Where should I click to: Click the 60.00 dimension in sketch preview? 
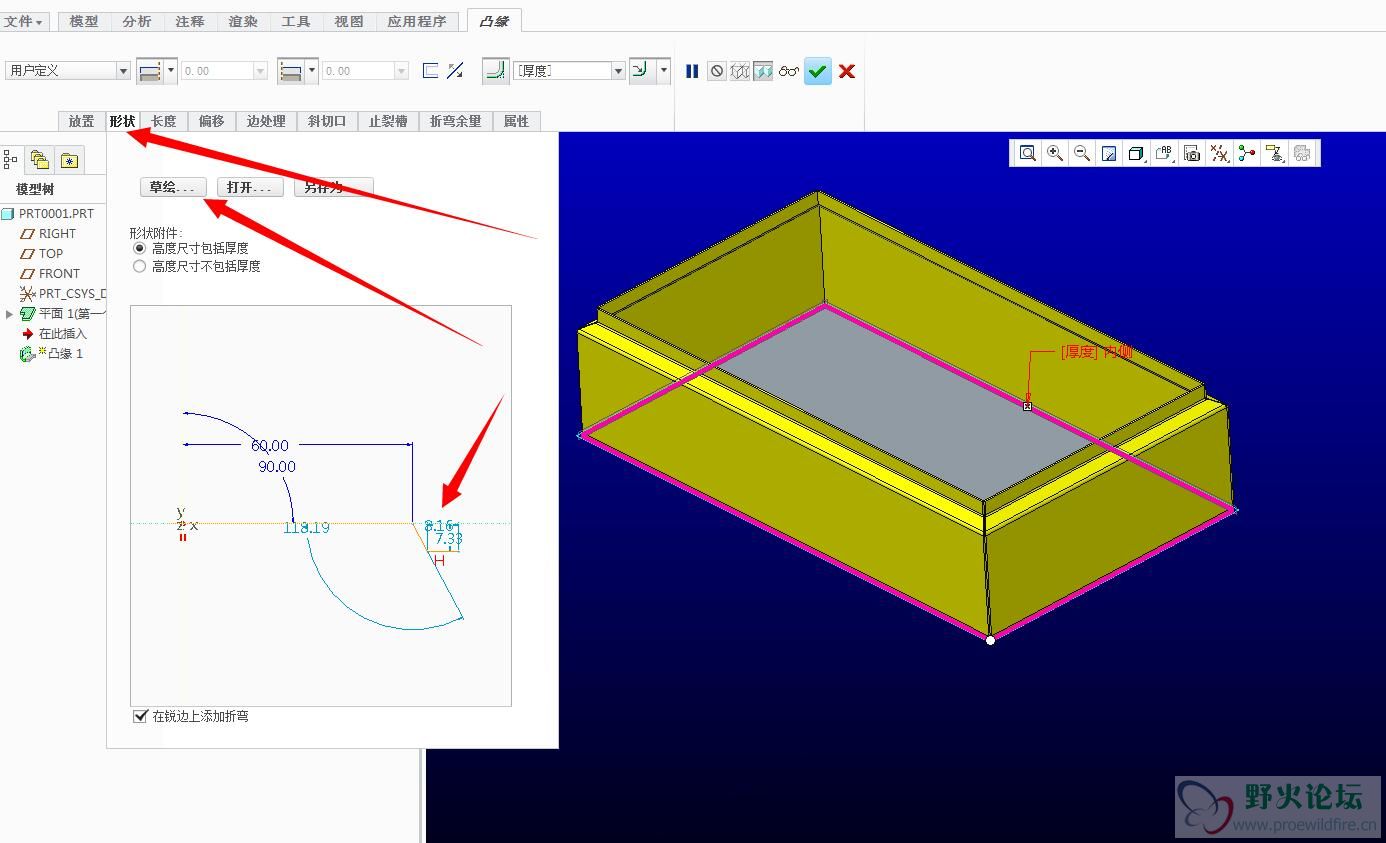point(270,446)
